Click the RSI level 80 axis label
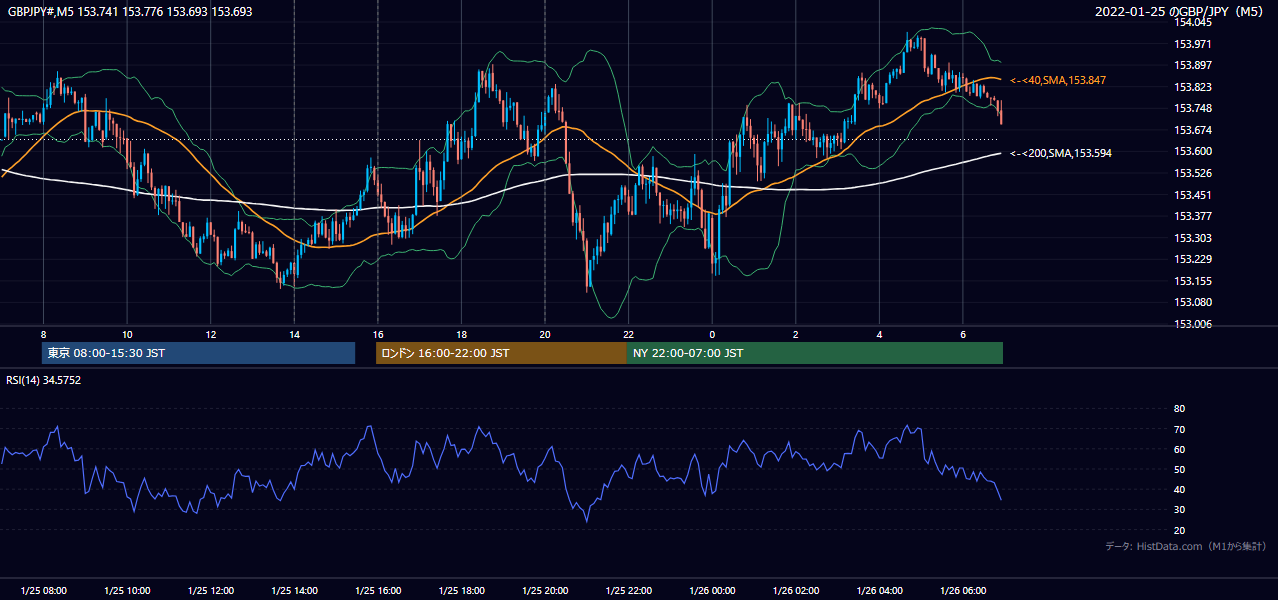This screenshot has width=1278, height=600. coord(1179,409)
